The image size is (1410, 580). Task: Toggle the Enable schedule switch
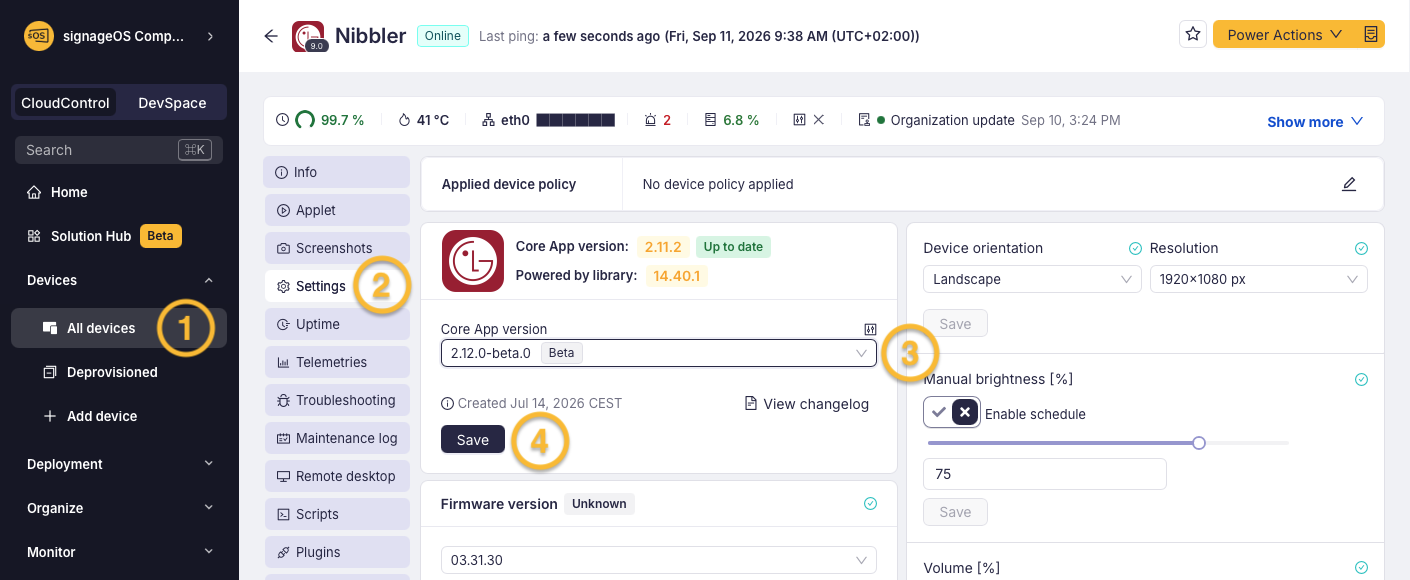click(951, 412)
